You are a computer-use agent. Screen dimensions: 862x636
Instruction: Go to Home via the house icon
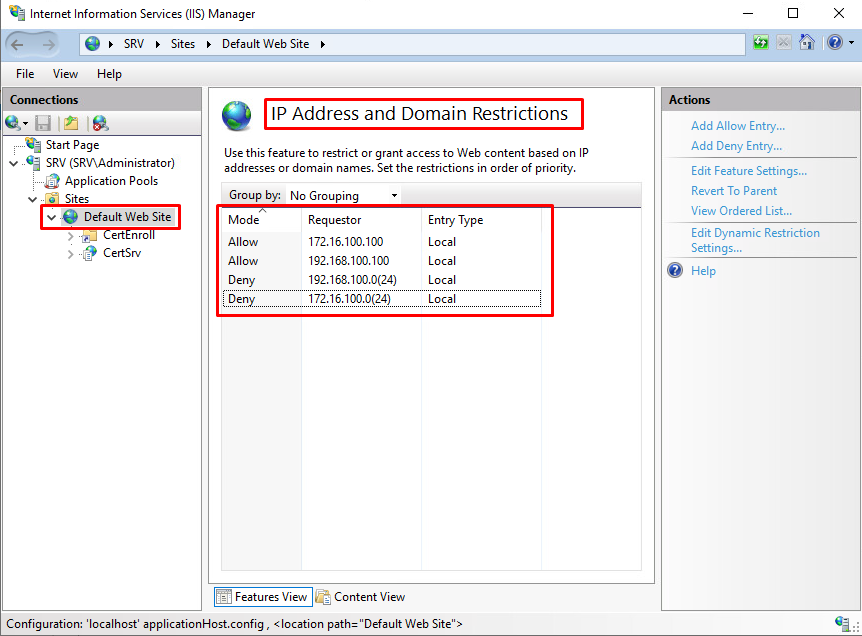click(806, 43)
